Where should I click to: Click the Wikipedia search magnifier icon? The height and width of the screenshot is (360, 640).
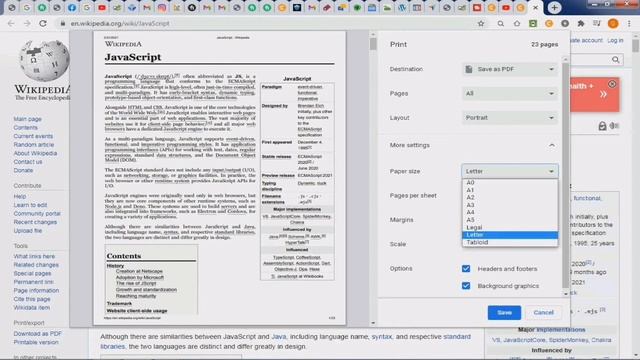tap(616, 60)
